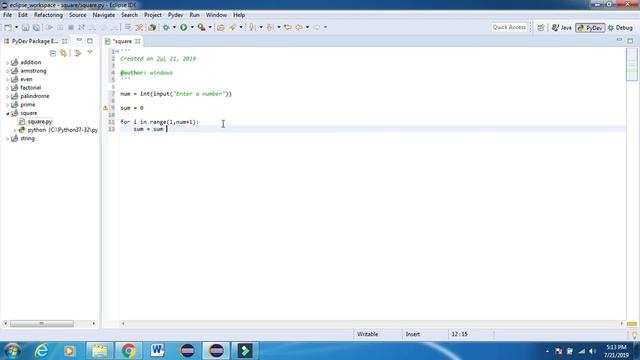Toggle fold marker at line 1
The height and width of the screenshot is (360, 640).
coord(117,51)
